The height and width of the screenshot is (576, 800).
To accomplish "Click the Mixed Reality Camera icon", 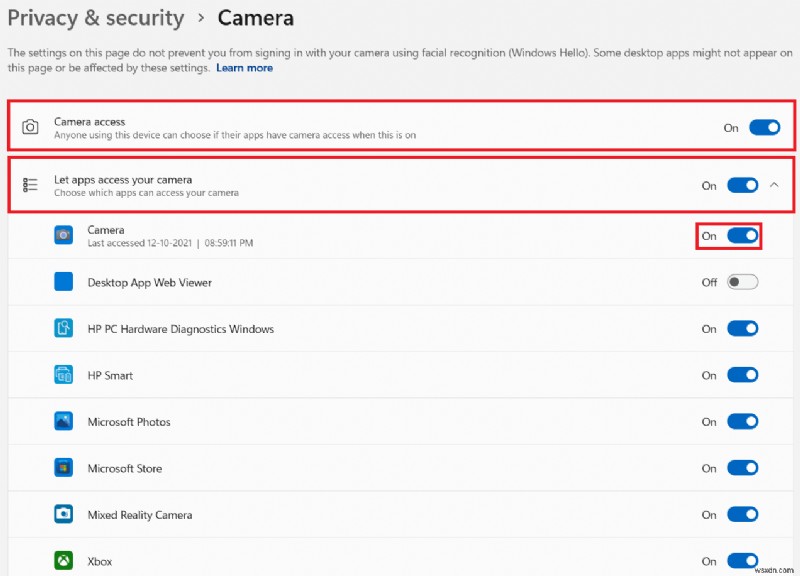I will 62,514.
